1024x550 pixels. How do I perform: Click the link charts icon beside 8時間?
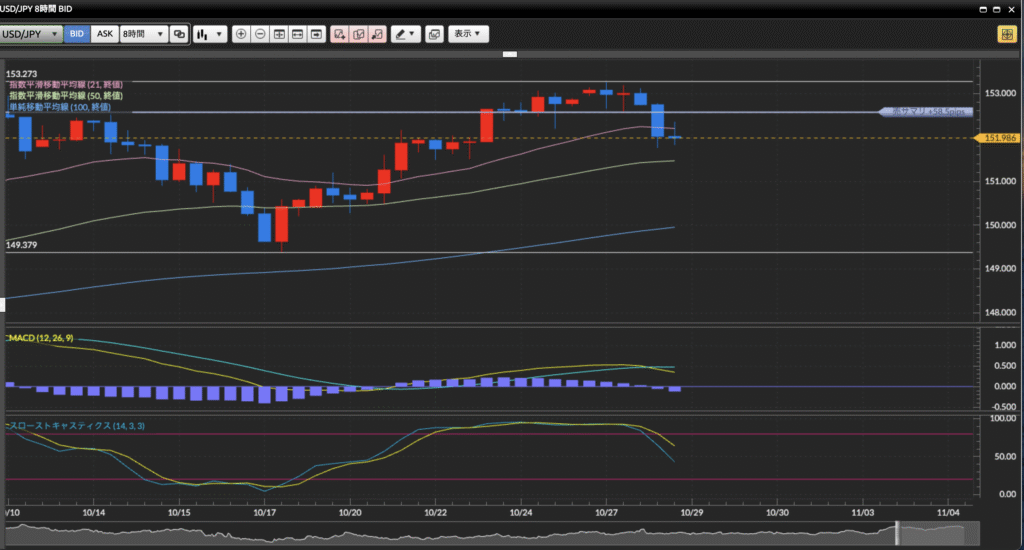coord(179,34)
